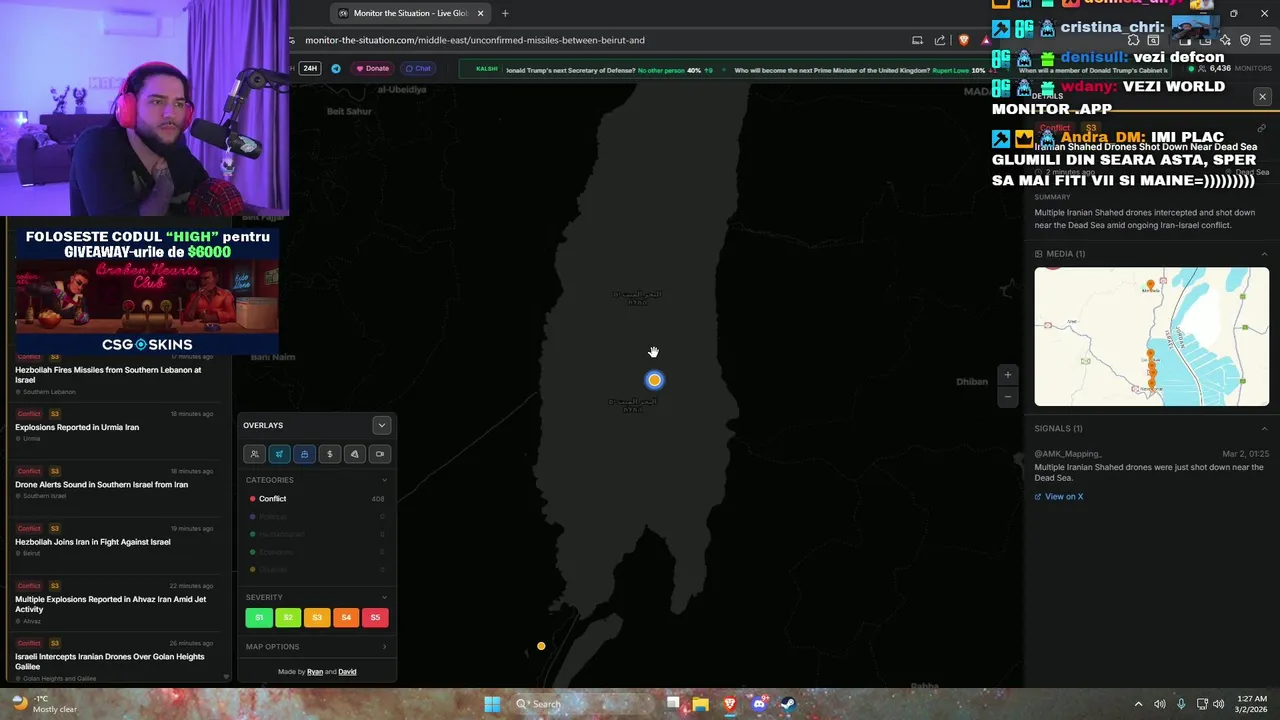
Task: Open Ryan's credit link
Action: [x=314, y=672]
